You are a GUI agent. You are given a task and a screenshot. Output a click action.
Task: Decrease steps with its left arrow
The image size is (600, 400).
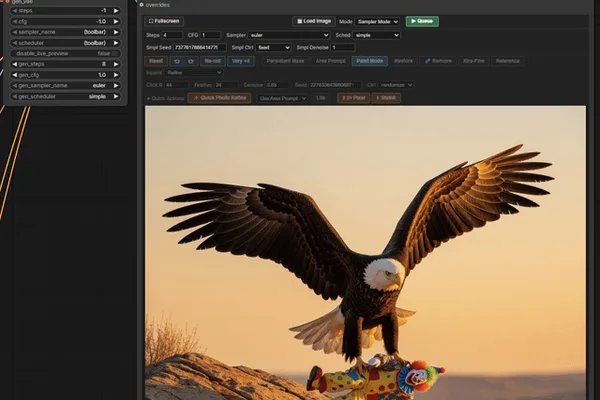(x=15, y=11)
